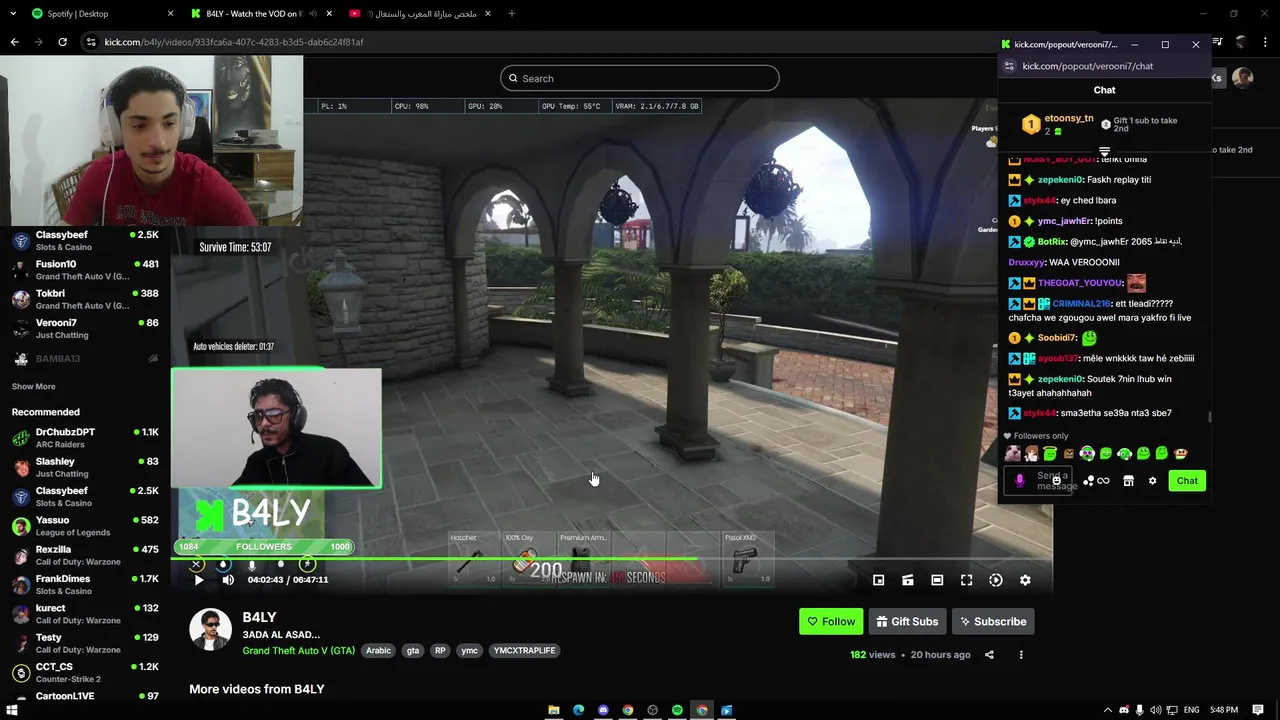Open chat settings gear in popout
Screen dimensions: 1280x720
coord(1152,481)
